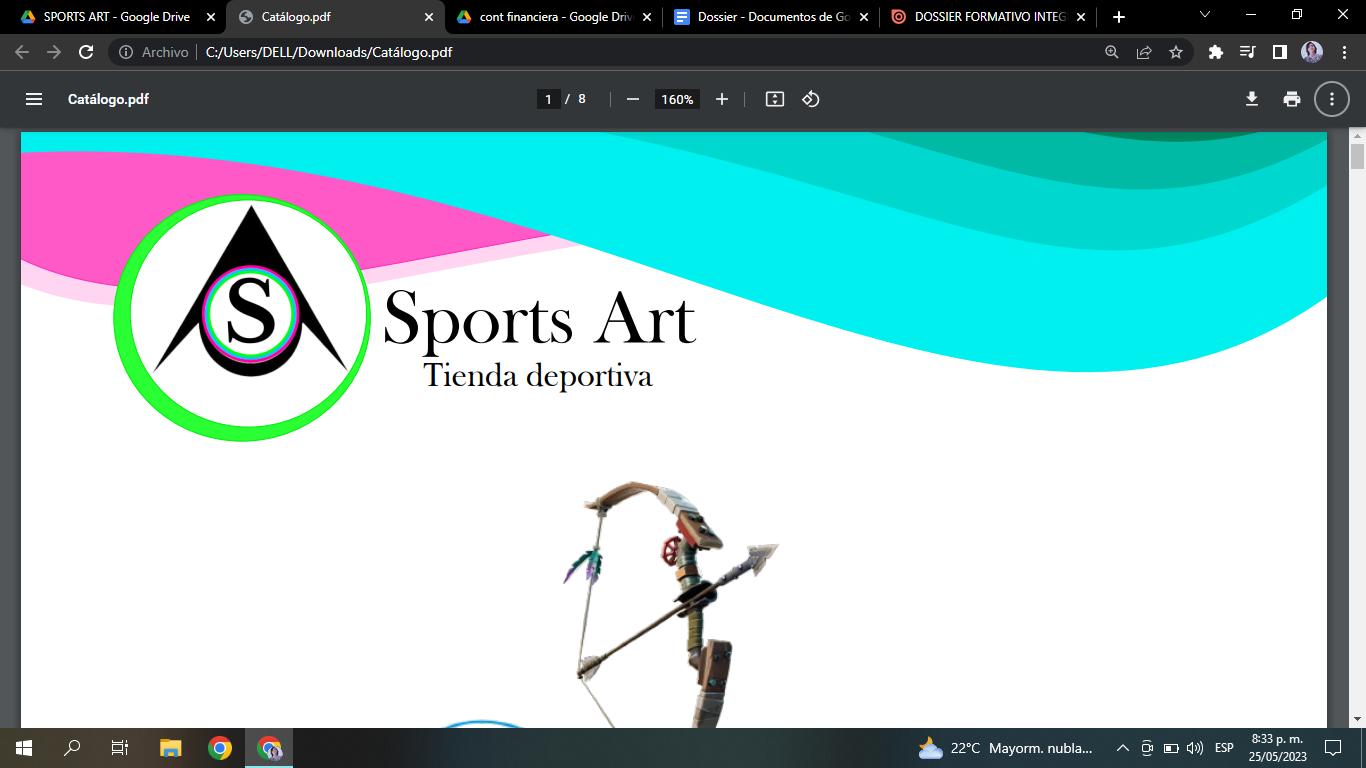
Task: Click the 'Tienda deportiva' subtitle text
Action: coord(538,376)
